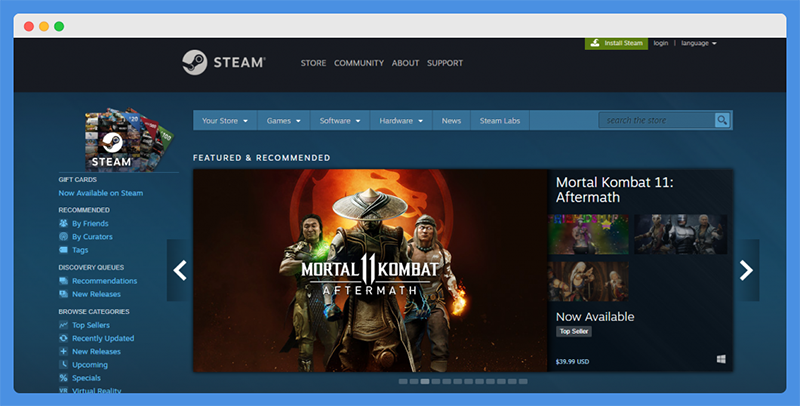
Task: Open the By Curators link
Action: click(92, 237)
